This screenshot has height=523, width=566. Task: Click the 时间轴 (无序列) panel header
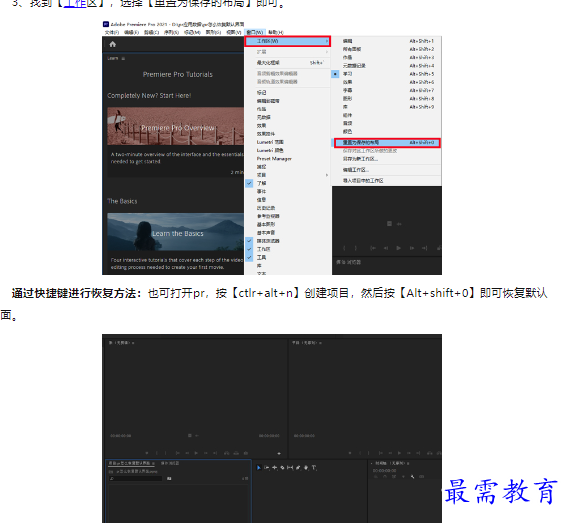(391, 463)
